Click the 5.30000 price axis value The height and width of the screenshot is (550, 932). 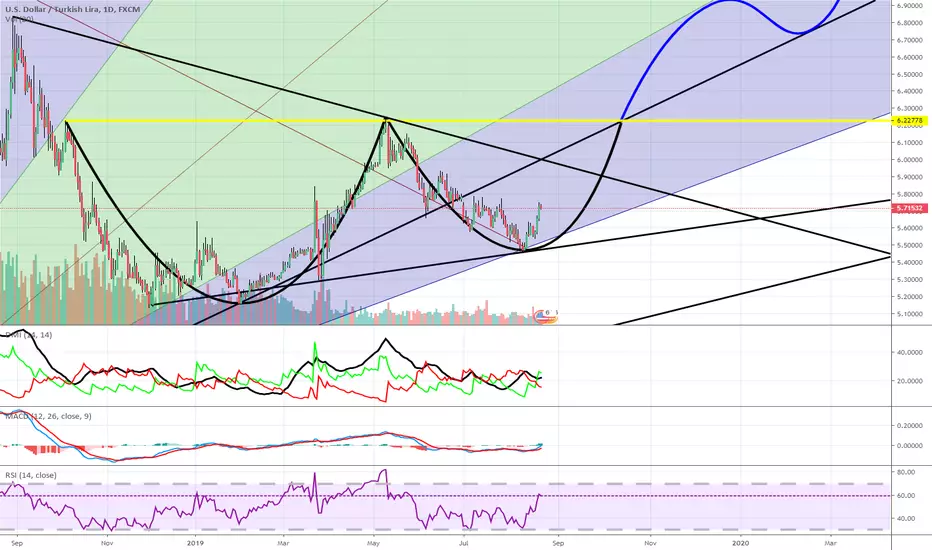pyautogui.click(x=910, y=279)
